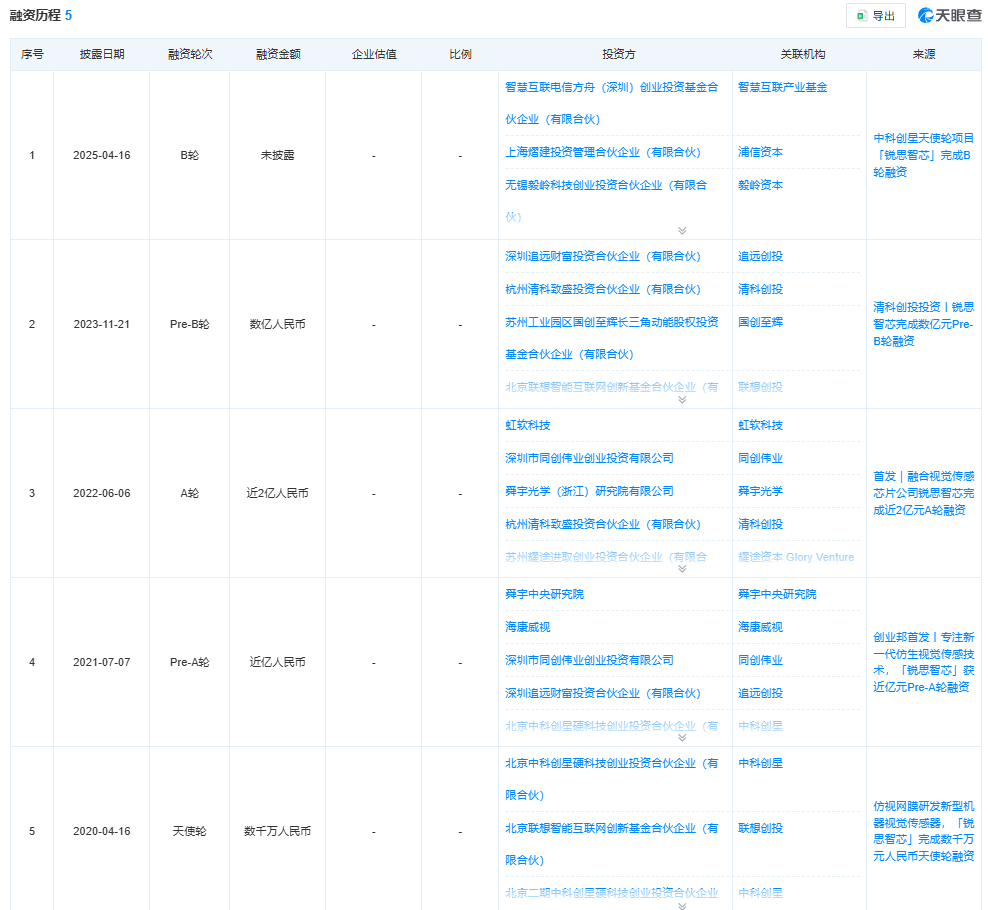Open source article on 近2亿元A轮融资

click(923, 493)
